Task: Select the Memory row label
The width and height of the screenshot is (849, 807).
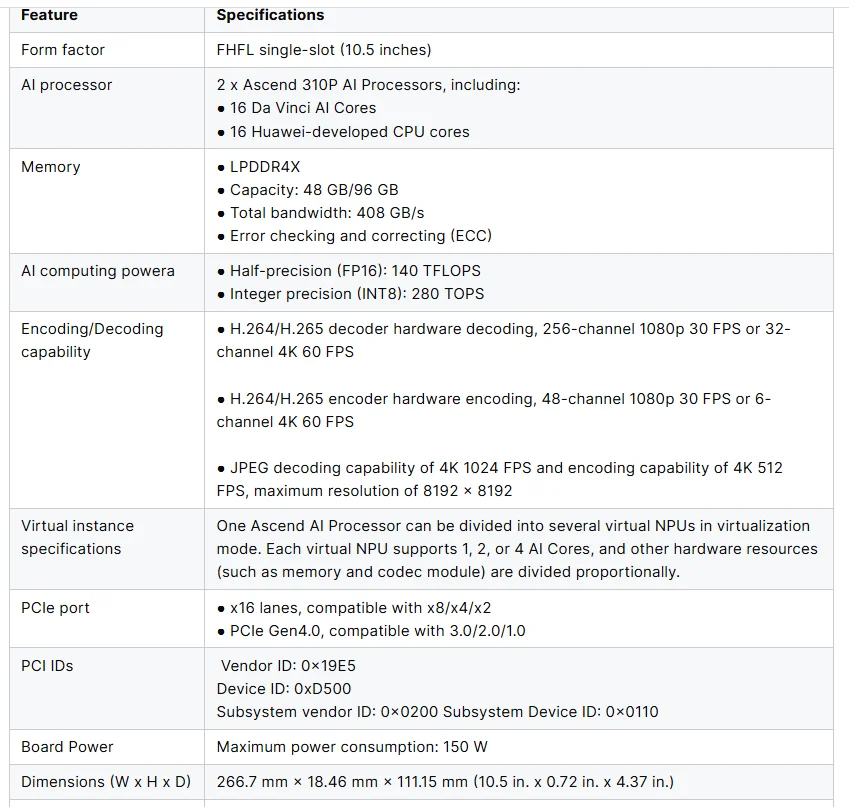Action: (51, 167)
